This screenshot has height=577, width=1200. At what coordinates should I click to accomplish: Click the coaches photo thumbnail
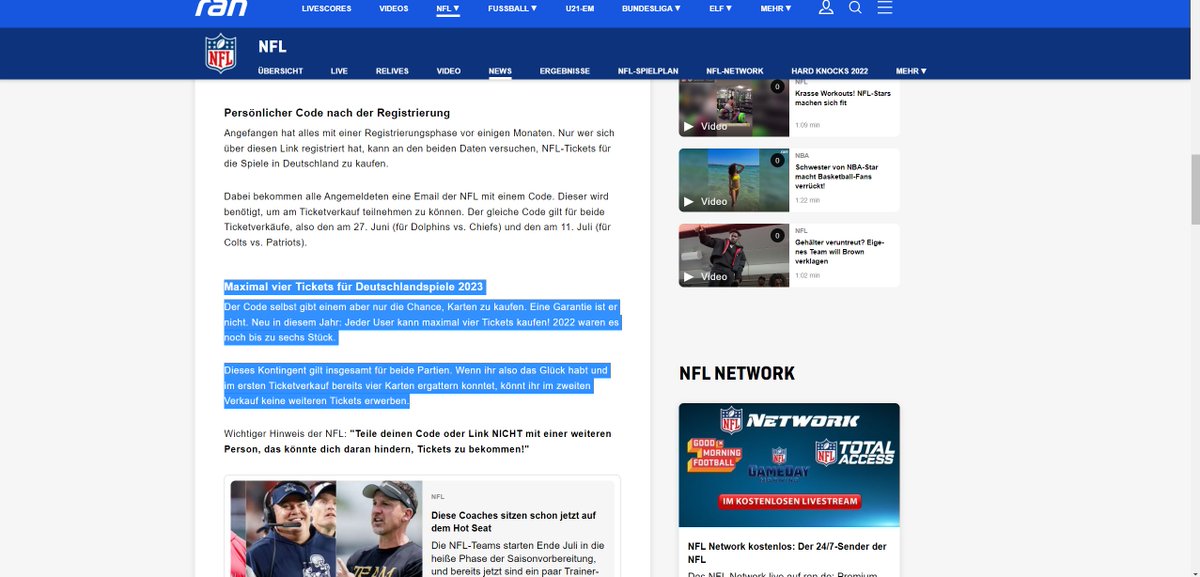tap(325, 528)
